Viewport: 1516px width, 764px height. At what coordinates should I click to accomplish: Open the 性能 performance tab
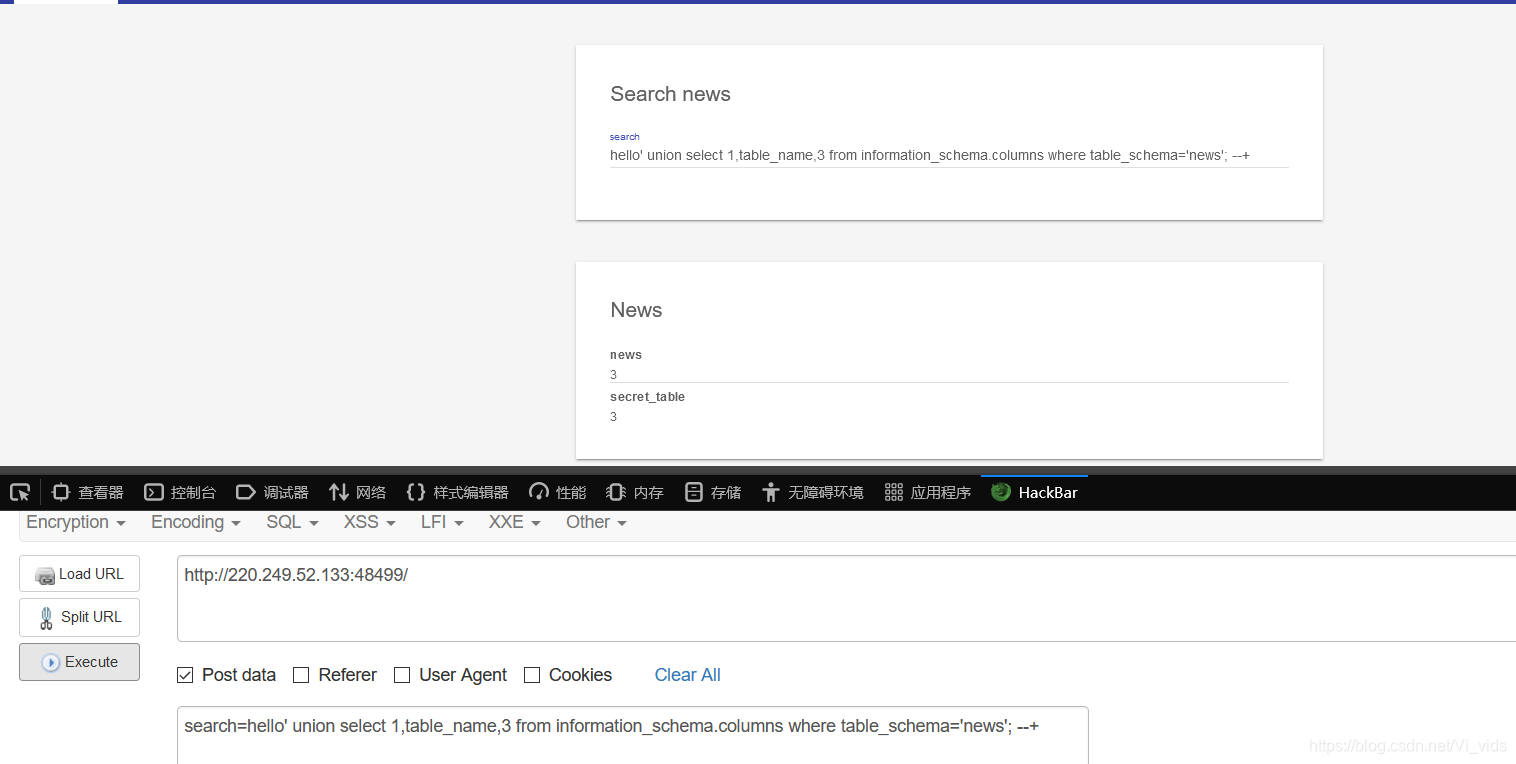pos(557,492)
